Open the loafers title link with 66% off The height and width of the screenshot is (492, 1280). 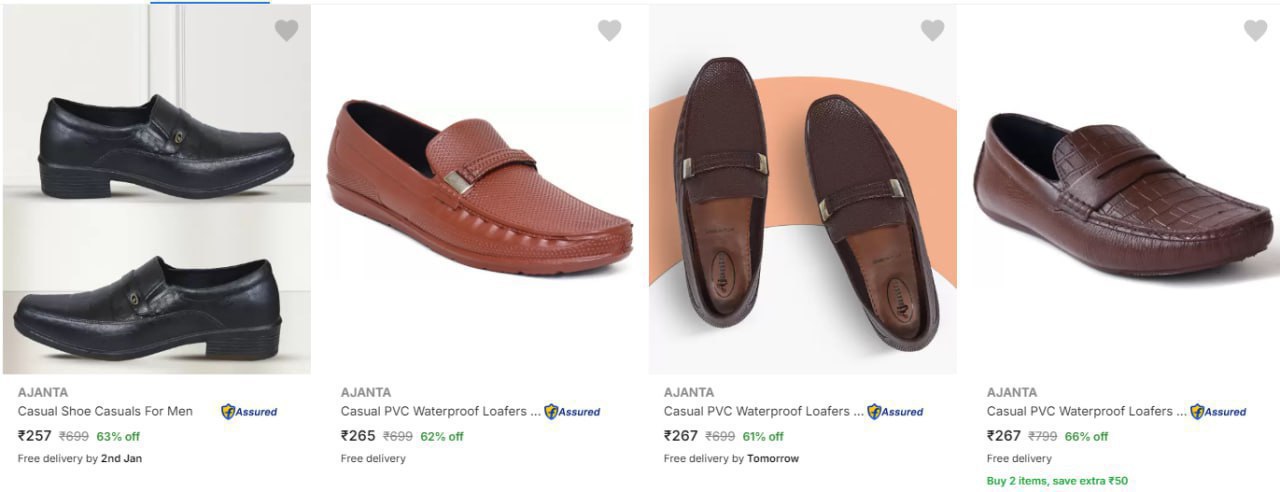coord(1086,411)
